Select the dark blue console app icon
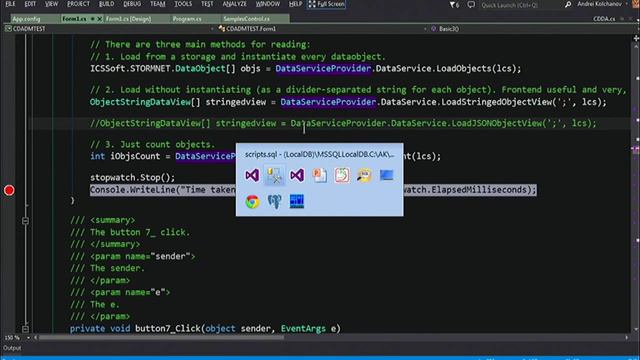 (x=297, y=201)
